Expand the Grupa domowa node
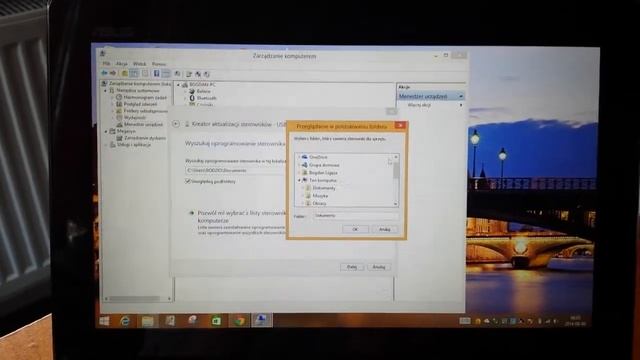Viewport: 640px width, 360px height. point(299,165)
